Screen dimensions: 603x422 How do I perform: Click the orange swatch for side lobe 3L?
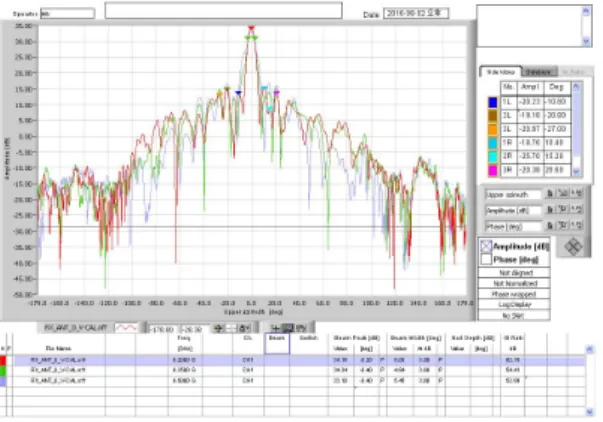(x=493, y=129)
